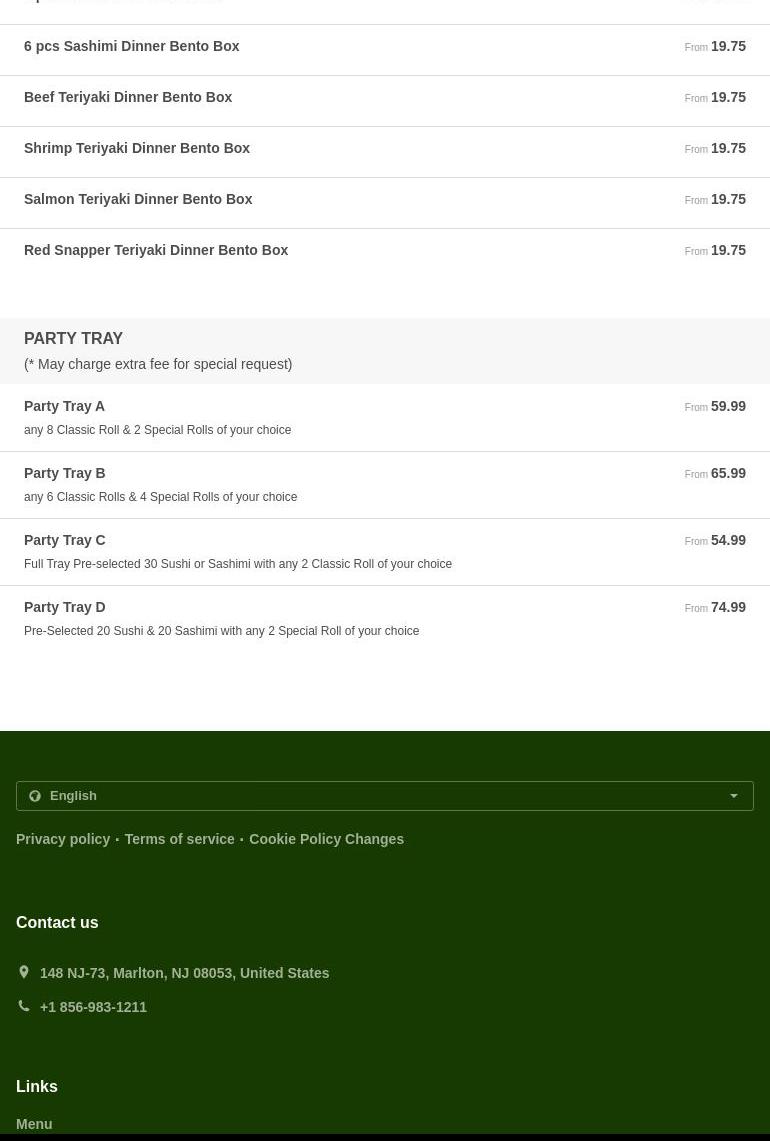Choose Party Tray D from menu
This screenshot has width=770, height=1141.
[x=65, y=607]
